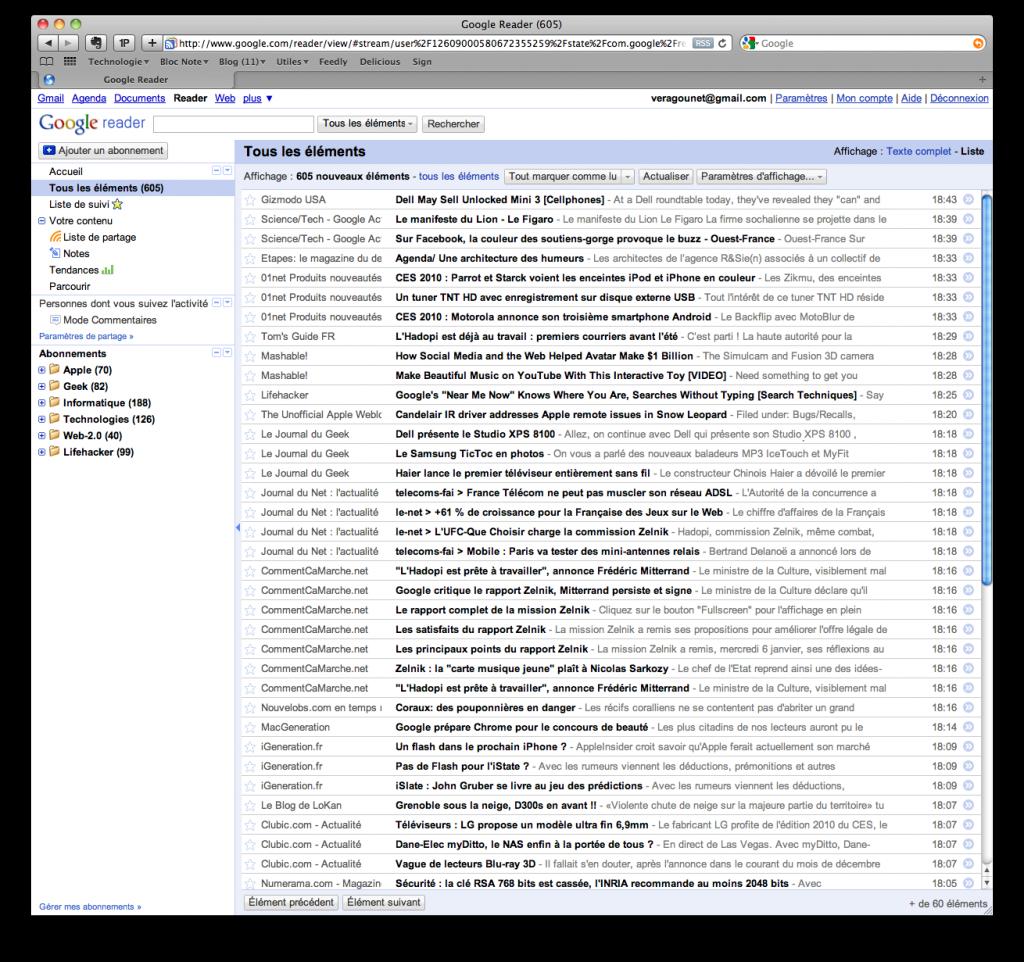Click the Web-2.0 folder icon
This screenshot has width=1024, height=962.
[x=55, y=435]
